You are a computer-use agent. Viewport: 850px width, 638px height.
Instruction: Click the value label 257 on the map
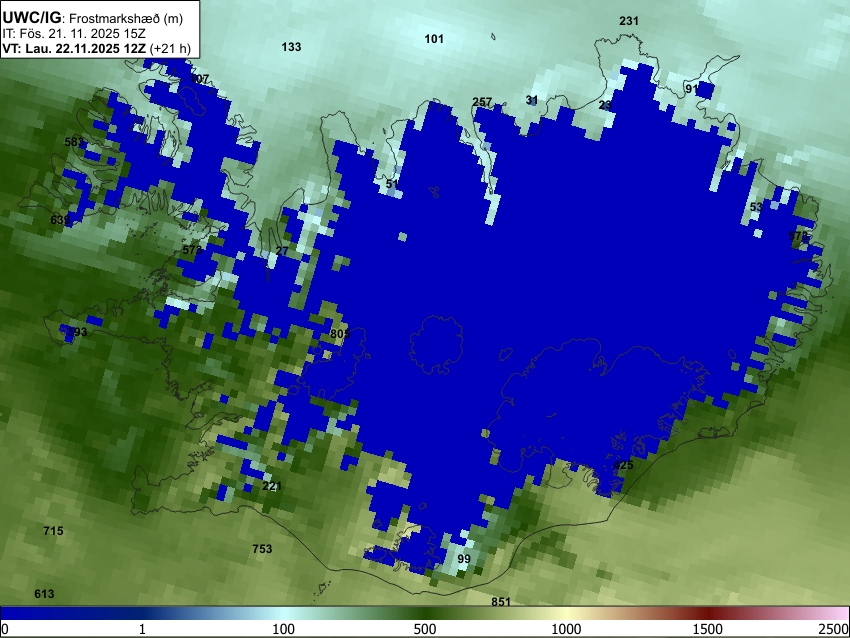tap(482, 102)
